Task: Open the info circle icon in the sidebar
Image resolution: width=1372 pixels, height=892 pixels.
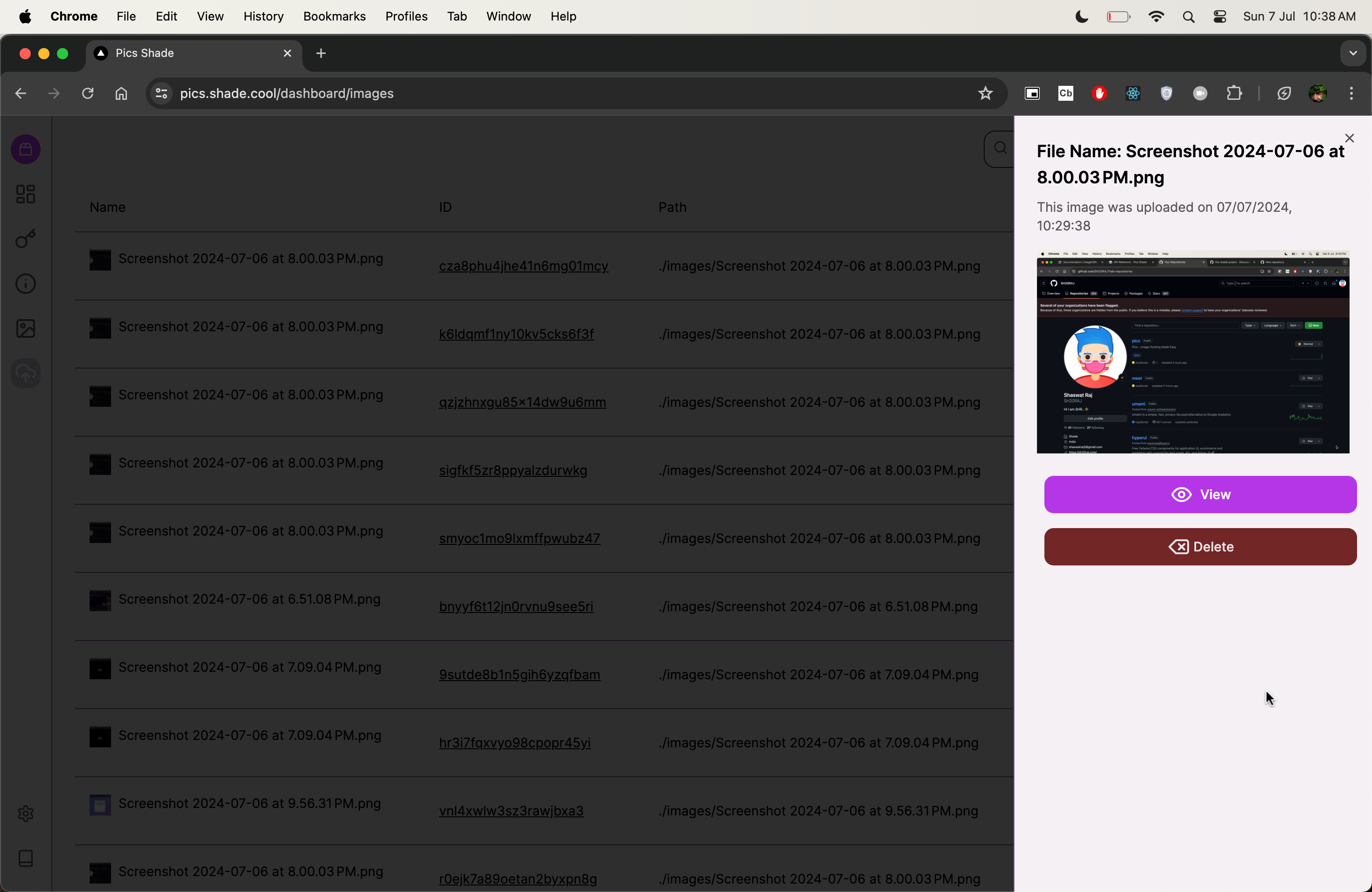Action: pyautogui.click(x=26, y=284)
